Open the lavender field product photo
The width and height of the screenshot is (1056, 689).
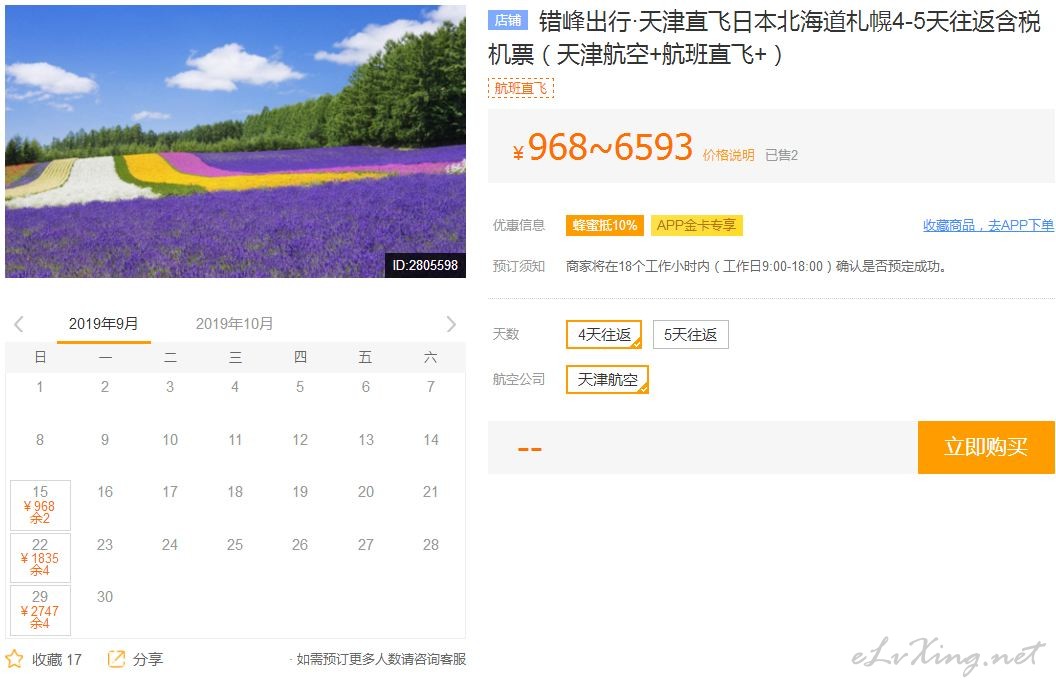click(x=235, y=141)
